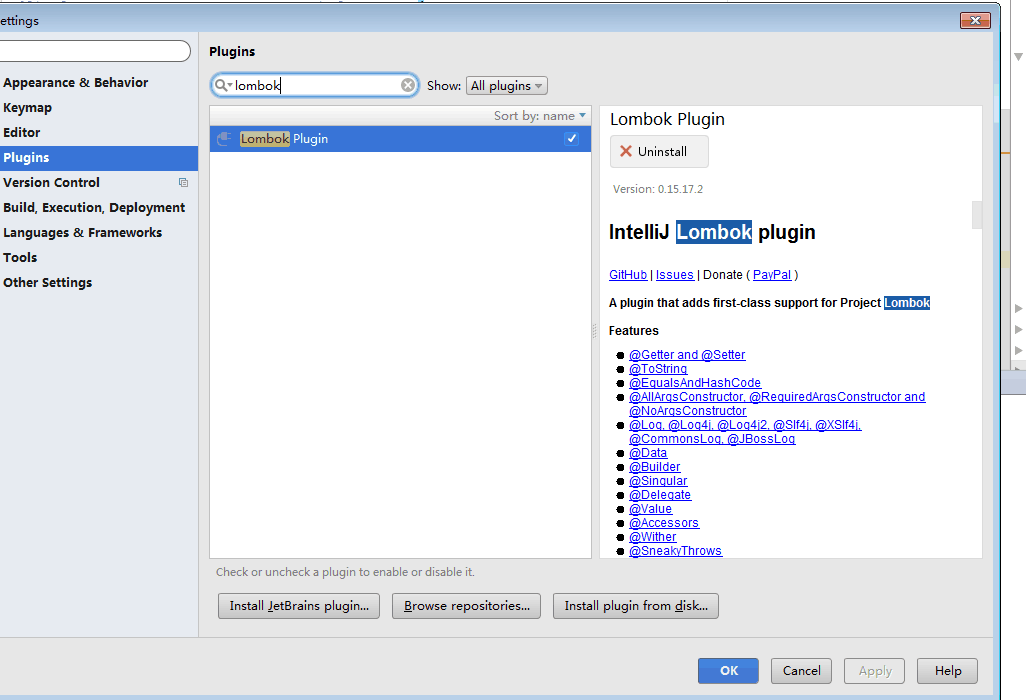
Task: Click the red X Uninstall button
Action: click(x=659, y=152)
